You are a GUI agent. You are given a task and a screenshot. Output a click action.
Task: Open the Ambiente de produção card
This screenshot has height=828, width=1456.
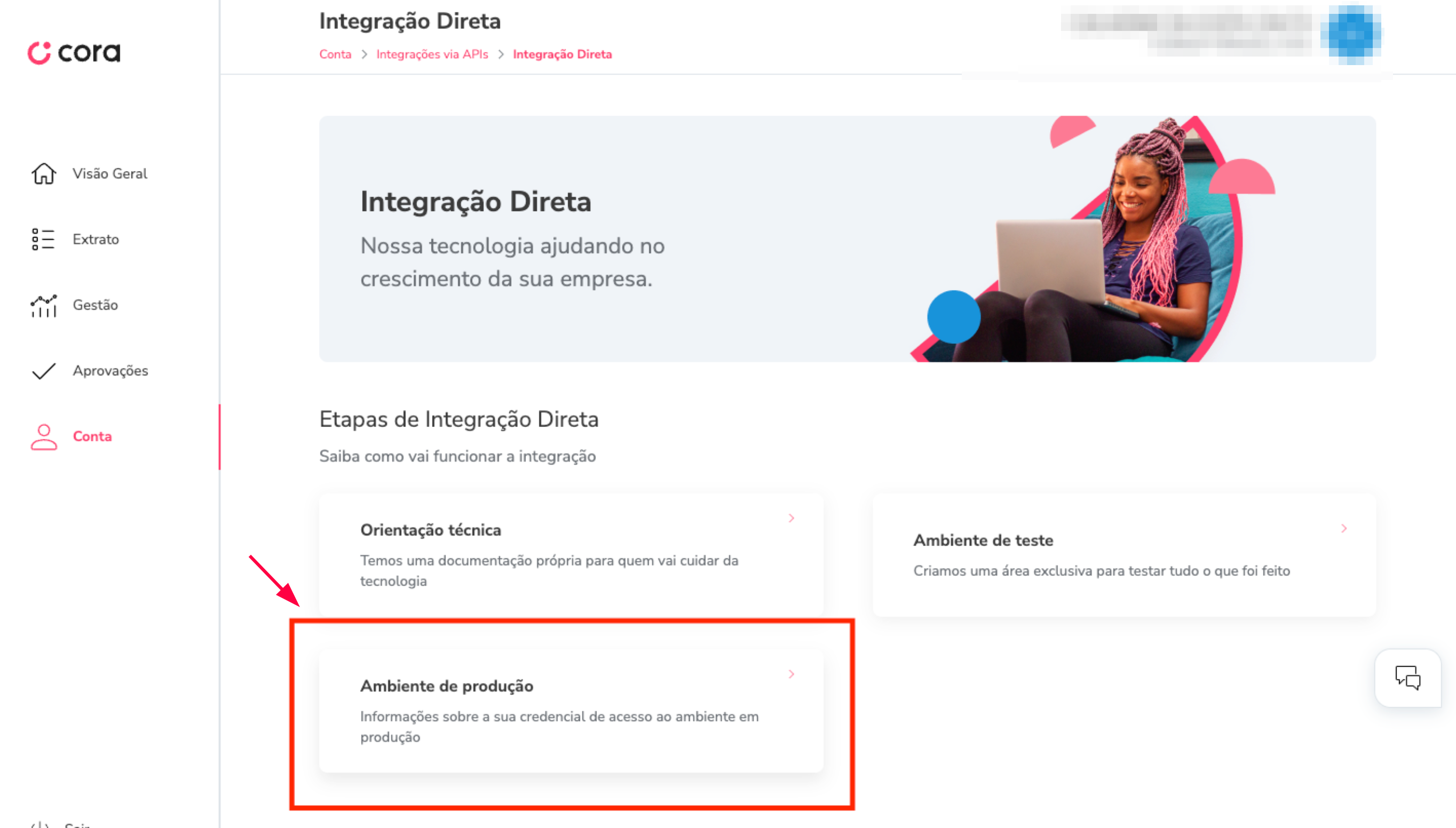(x=571, y=711)
